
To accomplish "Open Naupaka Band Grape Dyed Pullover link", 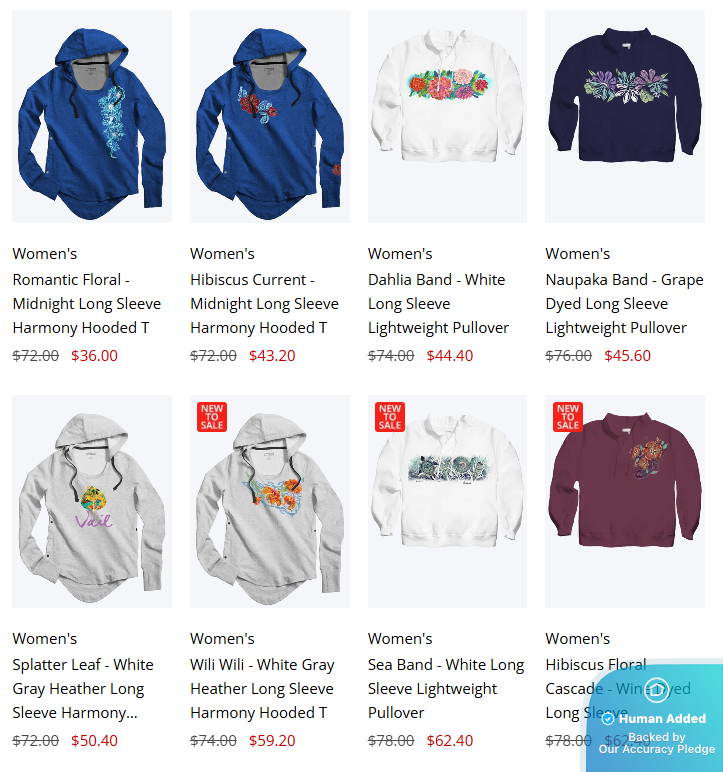I will tap(624, 303).
